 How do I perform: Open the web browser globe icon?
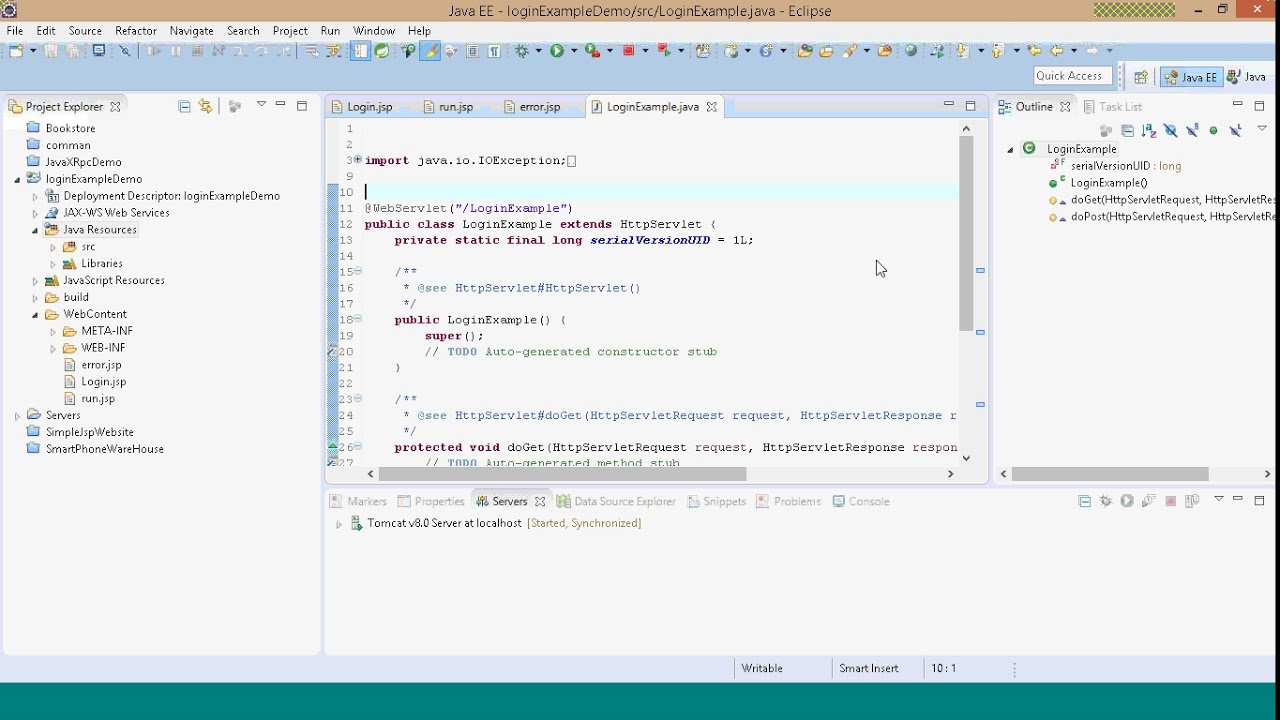pos(910,50)
